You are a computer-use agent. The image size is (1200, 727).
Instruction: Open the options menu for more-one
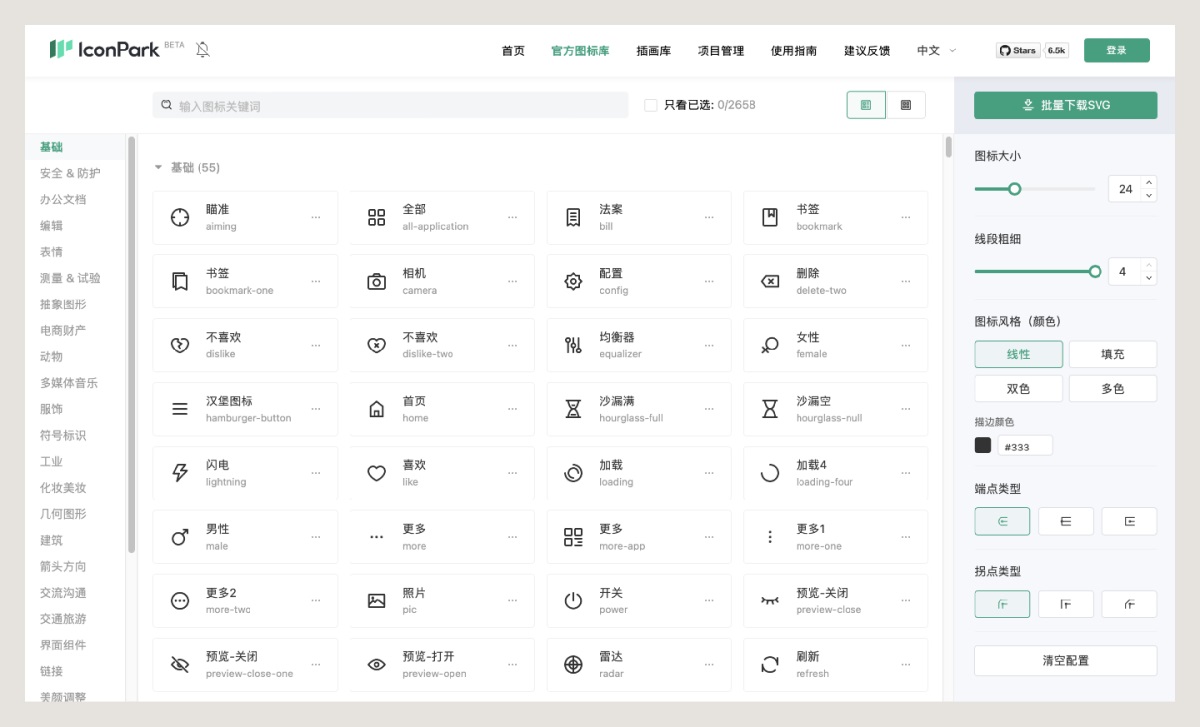point(906,537)
